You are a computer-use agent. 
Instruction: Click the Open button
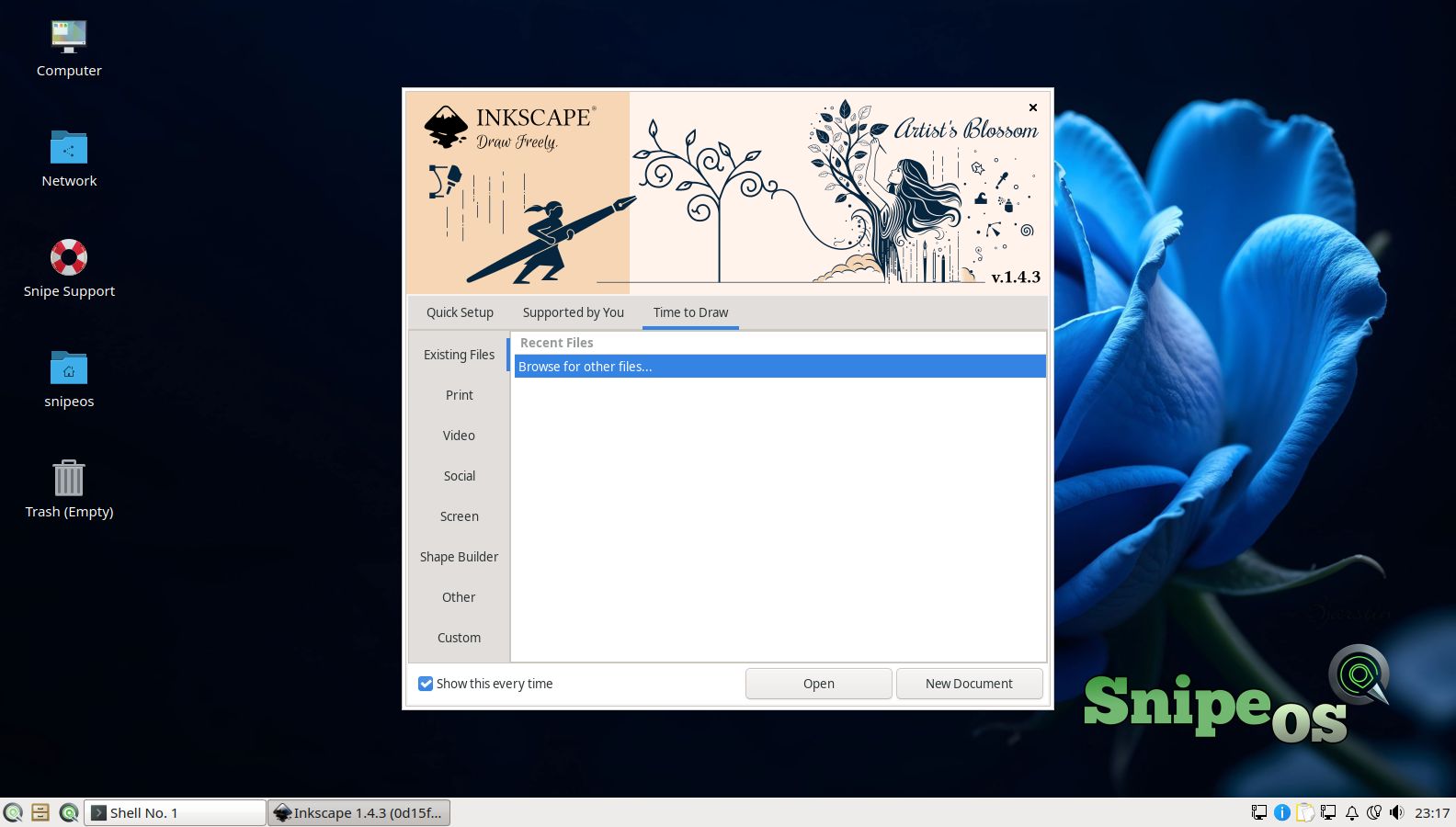(x=818, y=684)
